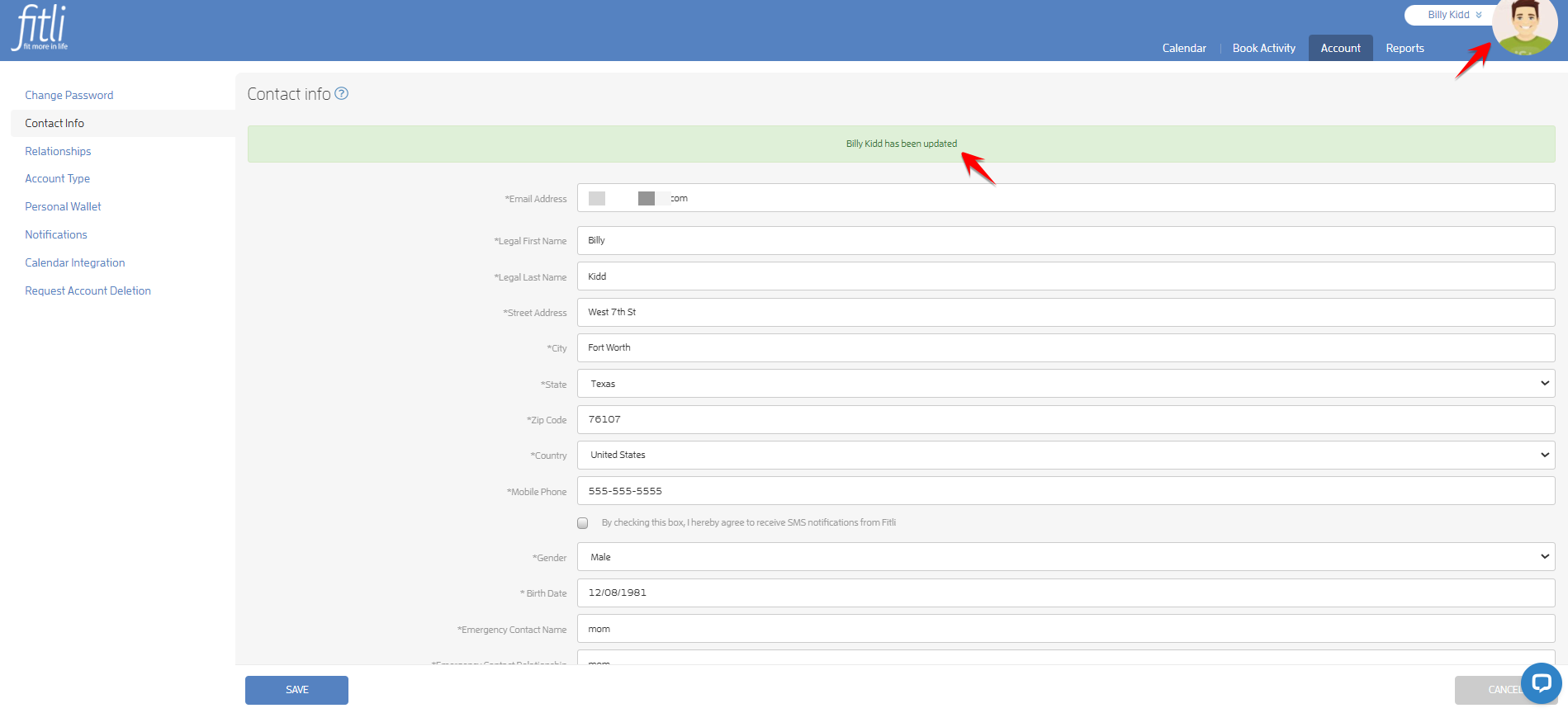Open the live chat bubble icon
This screenshot has width=1568, height=713.
click(x=1541, y=682)
